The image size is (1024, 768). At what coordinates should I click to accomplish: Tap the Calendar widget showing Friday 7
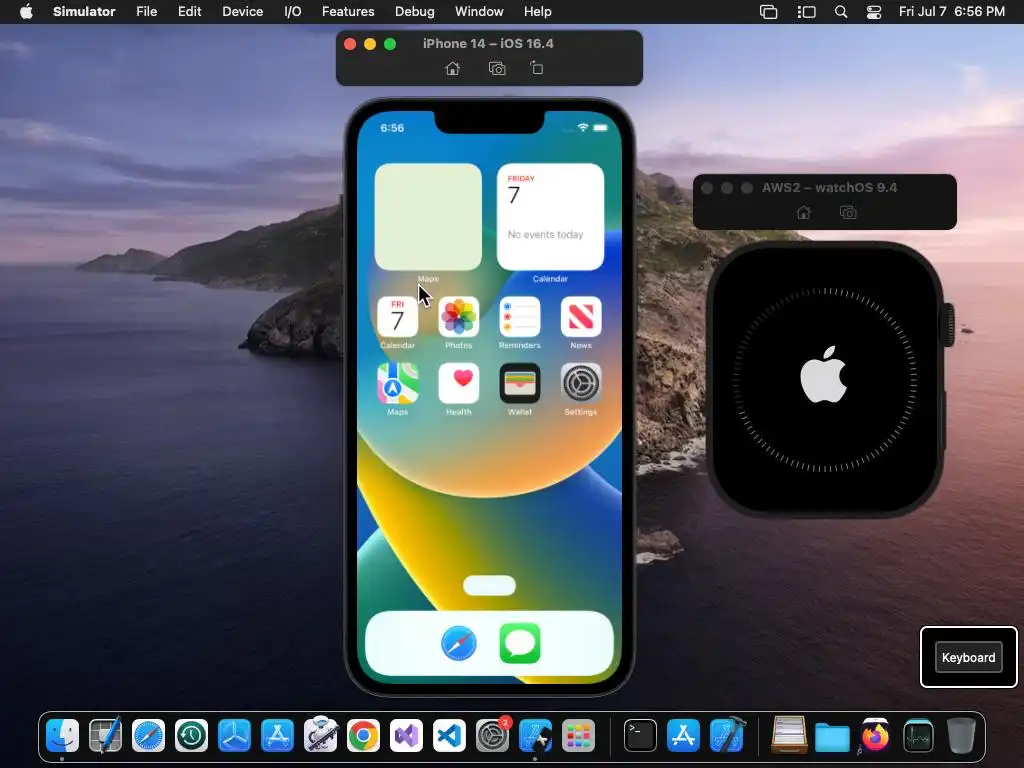(x=550, y=217)
